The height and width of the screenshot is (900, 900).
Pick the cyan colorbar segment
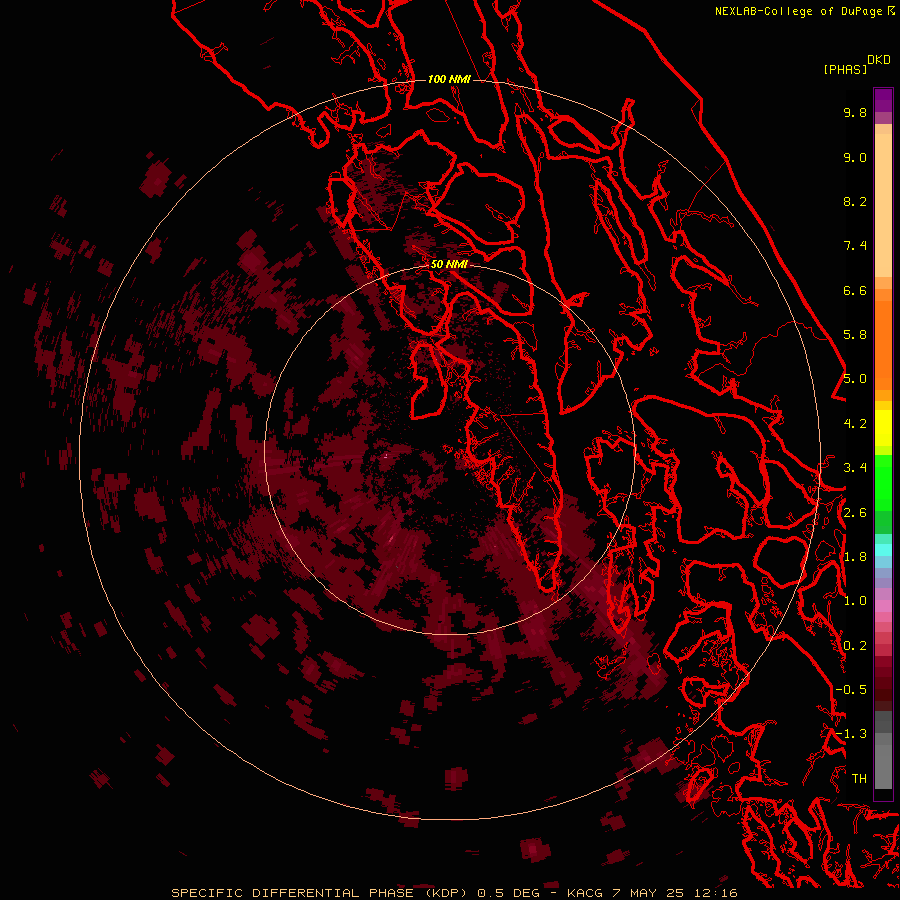pyautogui.click(x=883, y=550)
